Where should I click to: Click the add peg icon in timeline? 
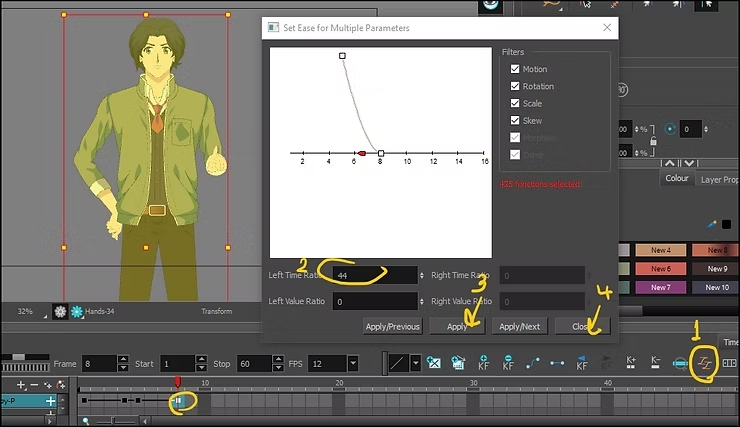tap(61, 385)
